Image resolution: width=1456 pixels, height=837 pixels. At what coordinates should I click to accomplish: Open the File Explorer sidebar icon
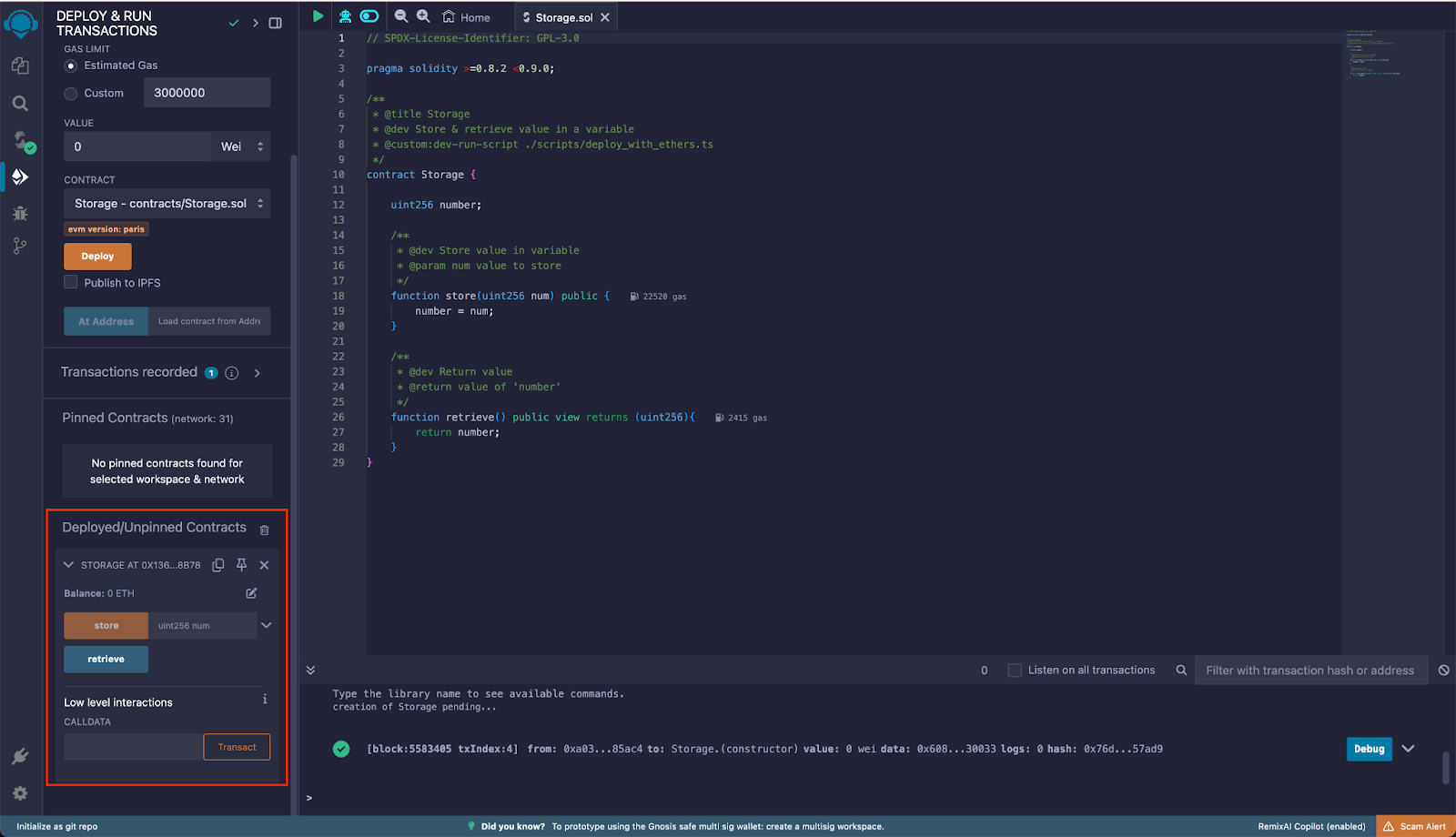[x=20, y=66]
